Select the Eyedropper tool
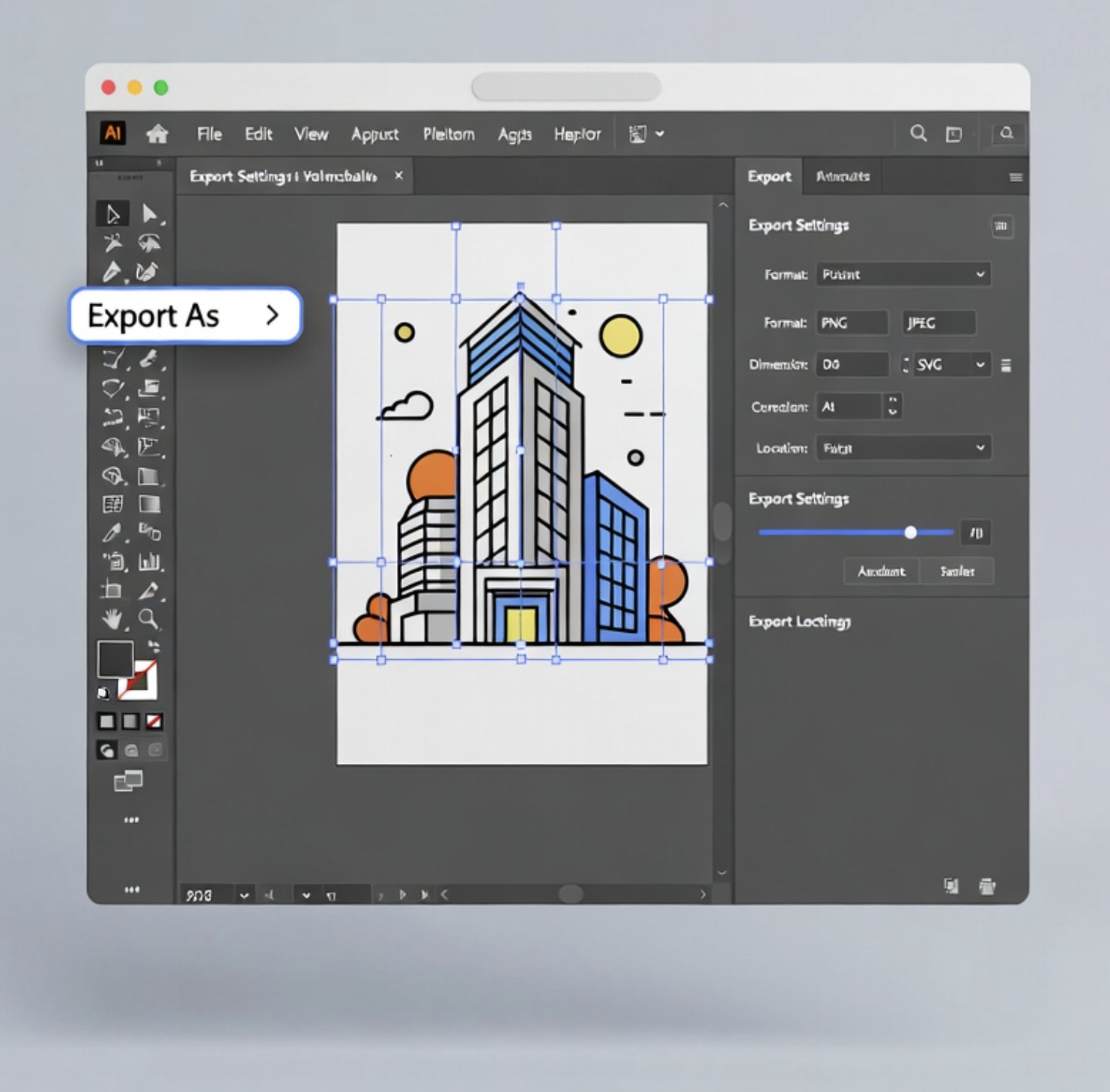Screen dimensions: 1110x1092 [x=112, y=533]
